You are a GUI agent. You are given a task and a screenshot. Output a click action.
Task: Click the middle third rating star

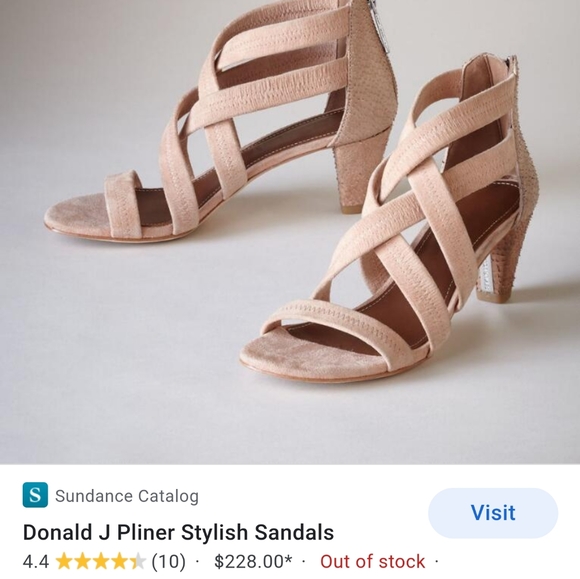coord(101,561)
